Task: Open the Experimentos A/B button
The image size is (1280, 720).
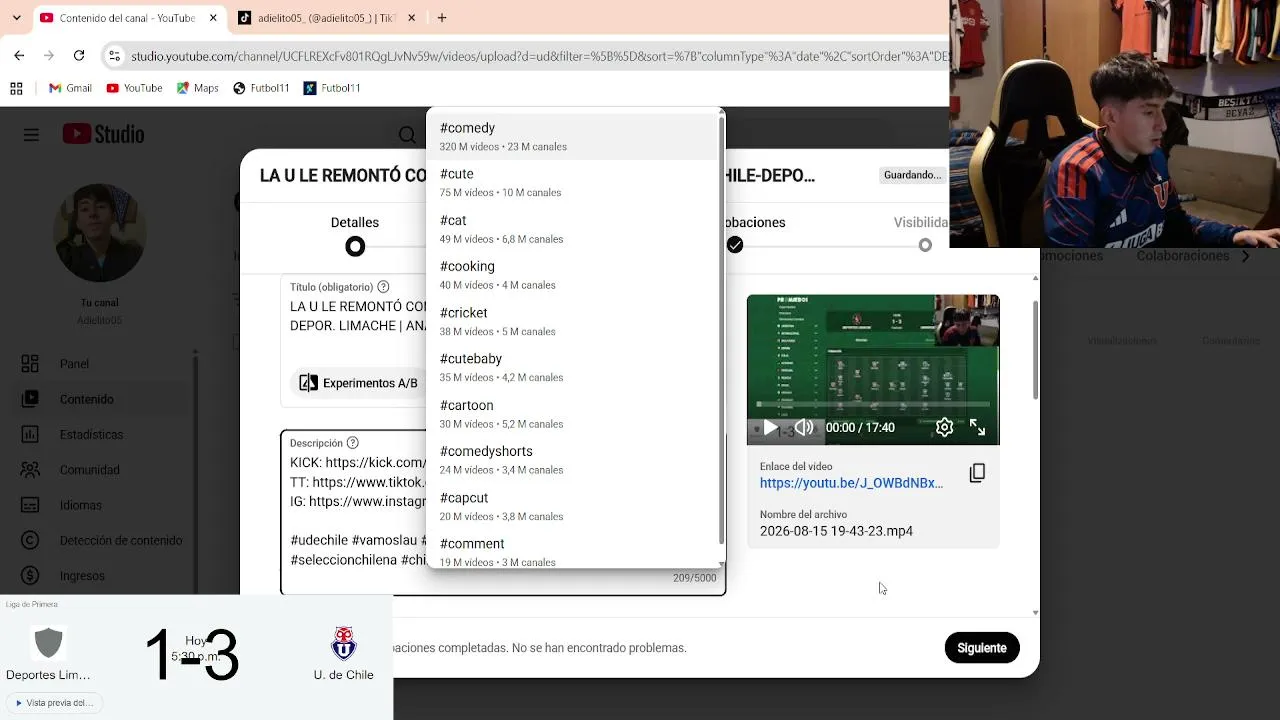Action: tap(359, 383)
